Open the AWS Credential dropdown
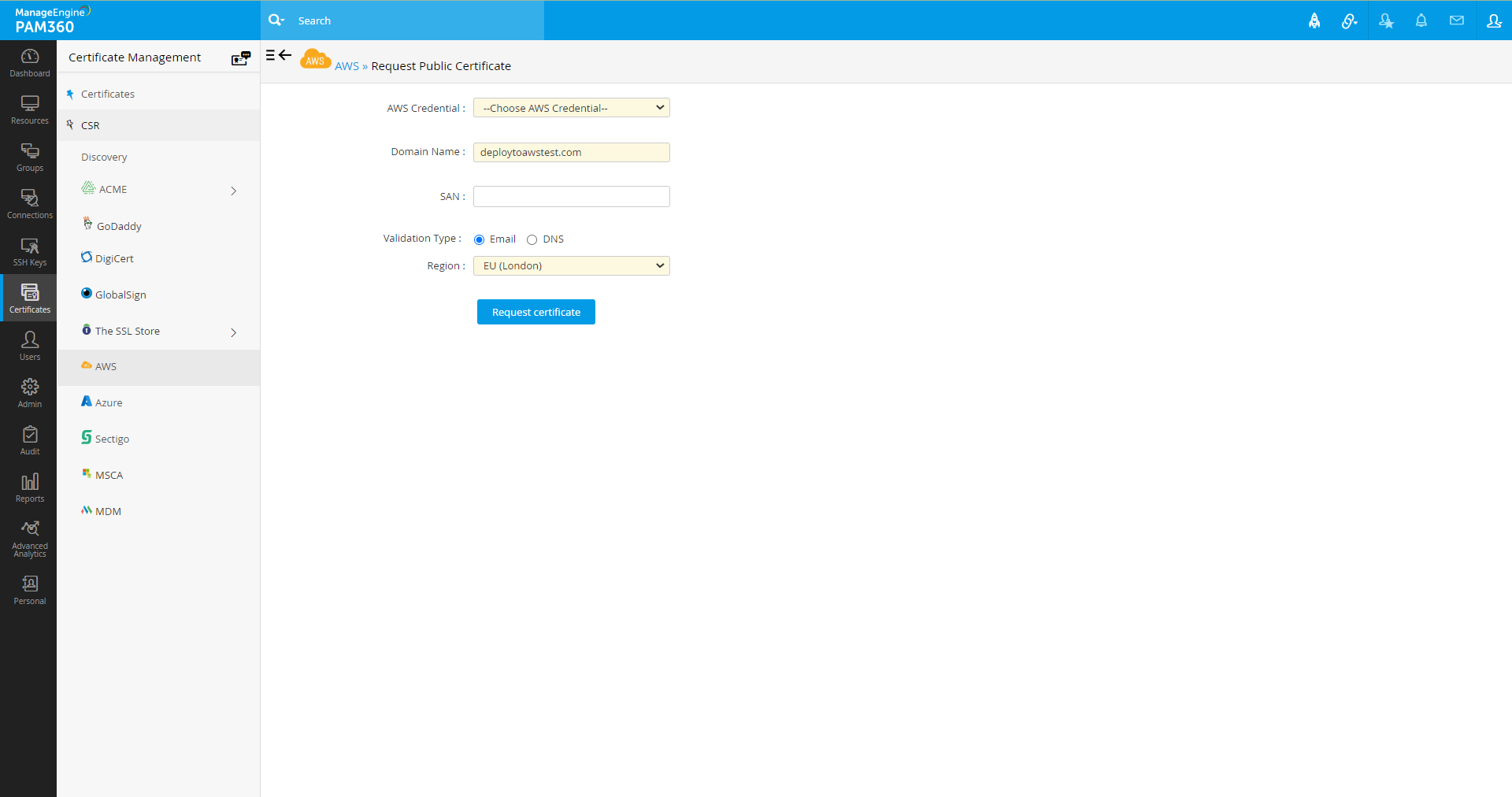 (572, 108)
